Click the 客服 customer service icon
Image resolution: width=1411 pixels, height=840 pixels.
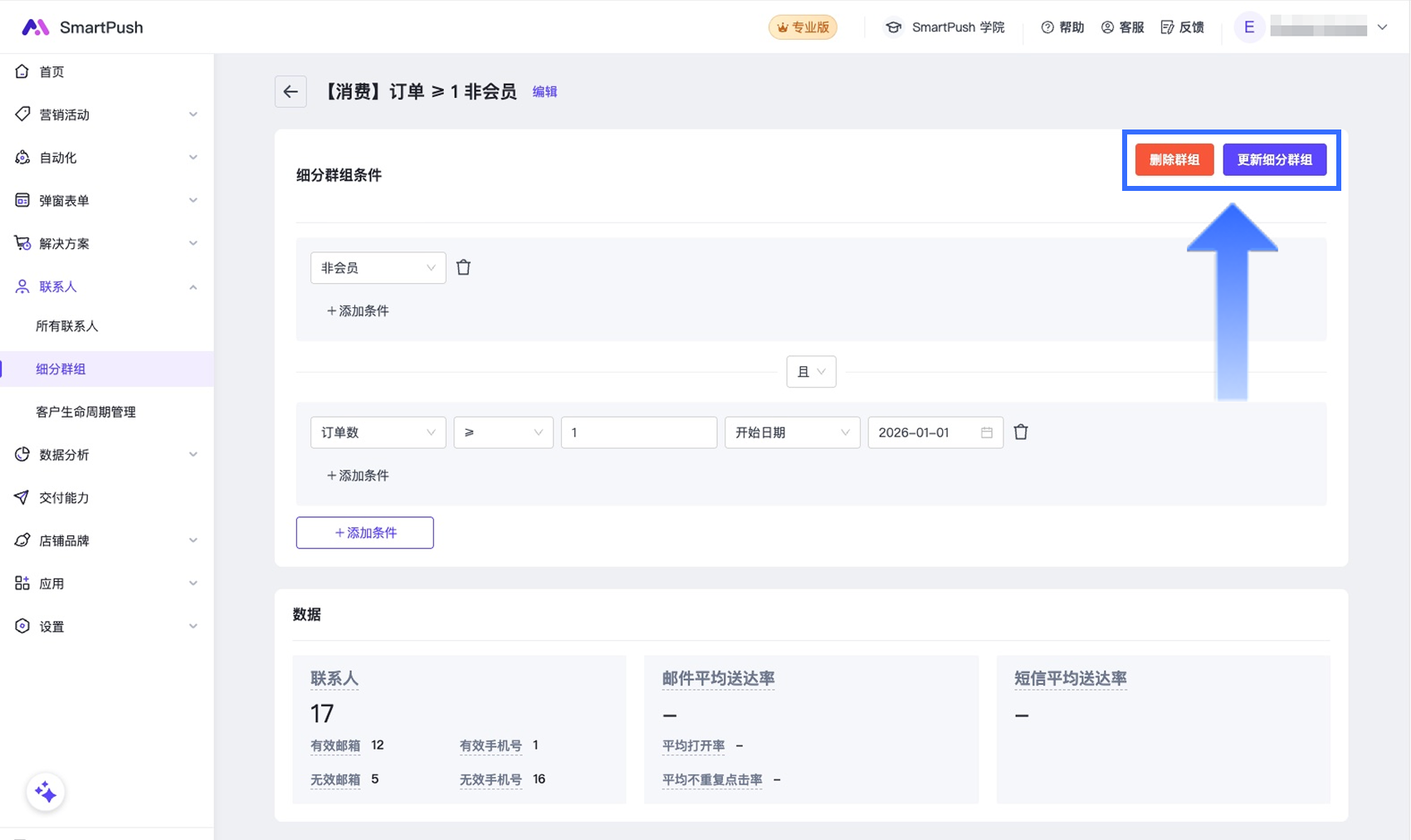pyautogui.click(x=1107, y=27)
